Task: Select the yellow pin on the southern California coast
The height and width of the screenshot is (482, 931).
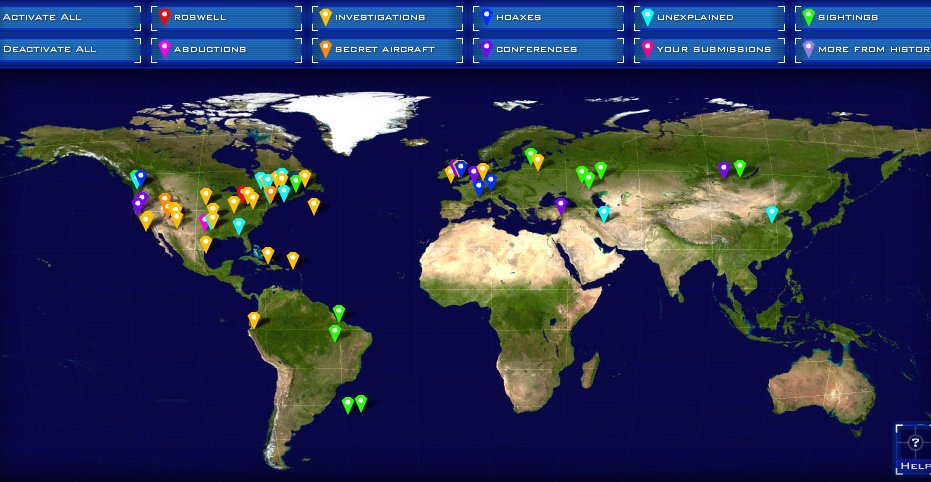Action: (x=145, y=221)
